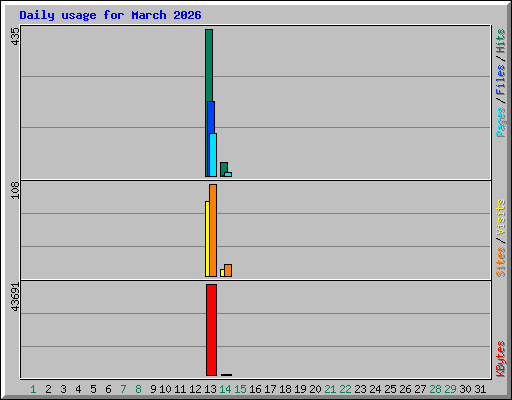This screenshot has height=400, width=512.
Task: Click day 18 on the x-axis
Action: [285, 389]
